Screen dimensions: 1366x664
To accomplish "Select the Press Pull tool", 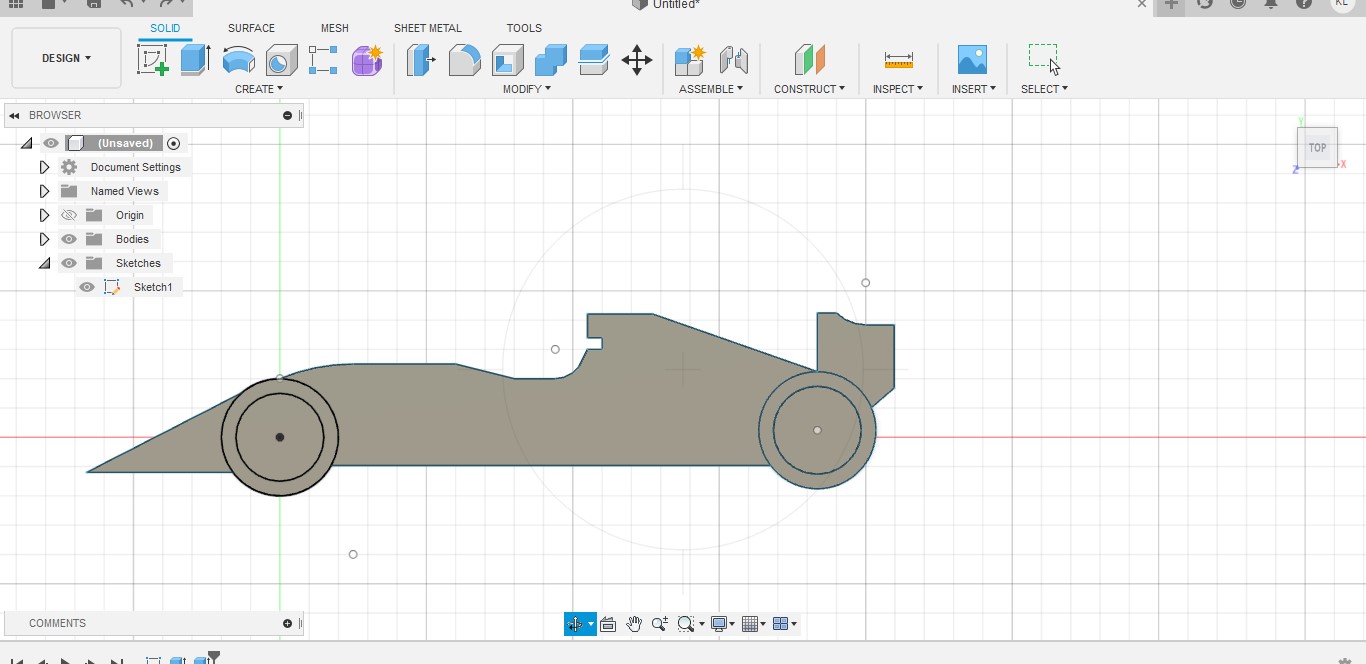I will (421, 60).
